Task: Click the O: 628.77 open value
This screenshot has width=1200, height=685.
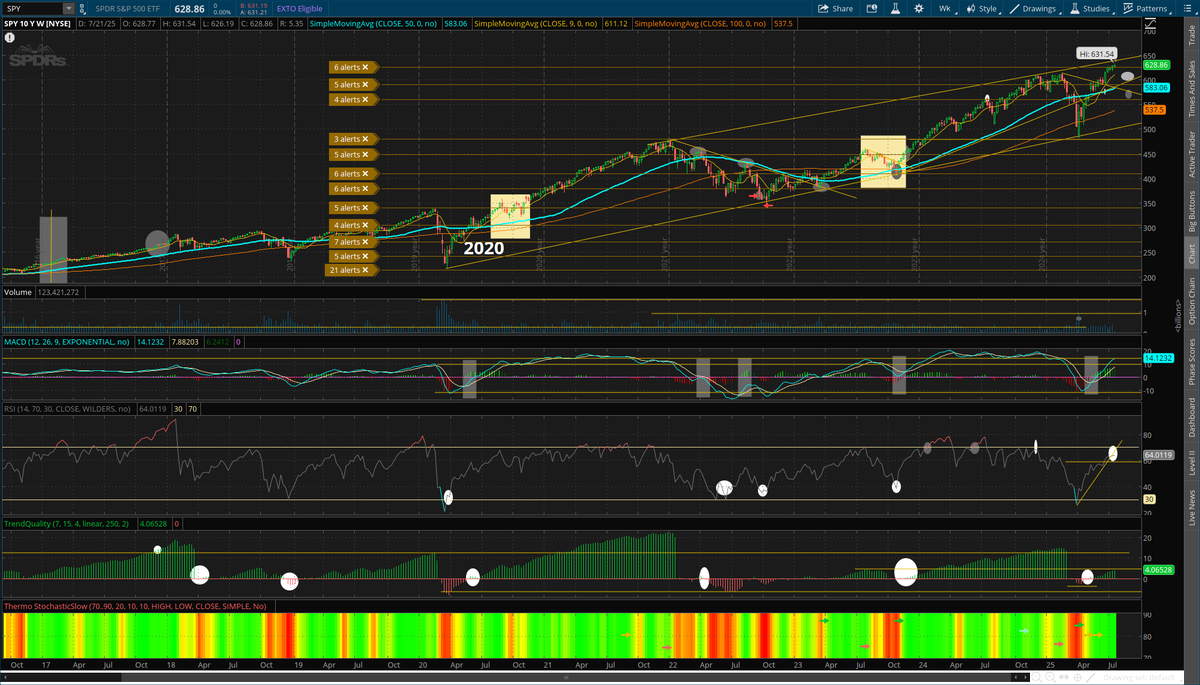Action: coord(141,22)
